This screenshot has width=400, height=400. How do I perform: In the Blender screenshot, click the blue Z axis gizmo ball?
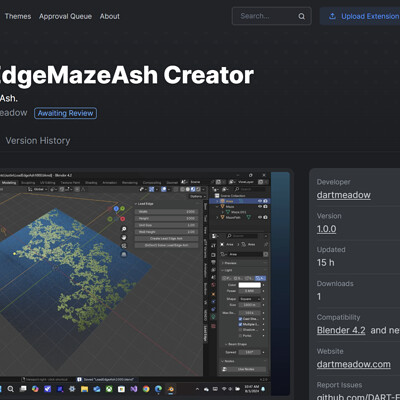[x=116, y=209]
